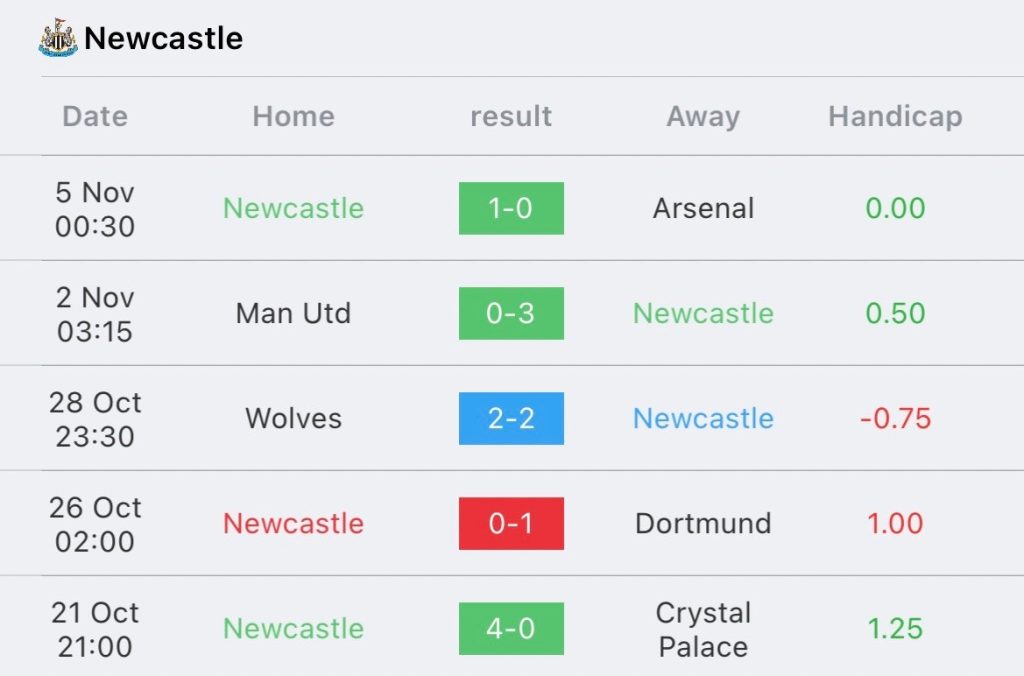Open the Dortmund team link
The image size is (1024, 676).
point(703,523)
